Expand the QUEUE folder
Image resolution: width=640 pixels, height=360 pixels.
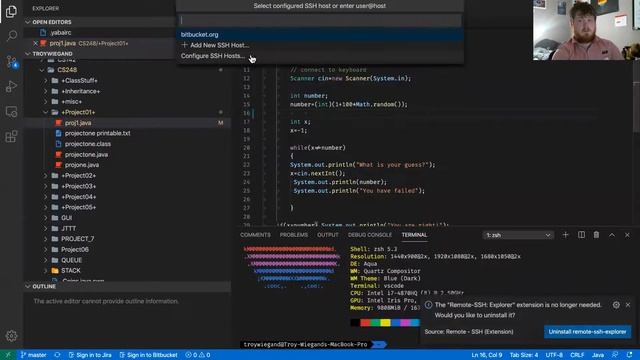click(x=46, y=260)
